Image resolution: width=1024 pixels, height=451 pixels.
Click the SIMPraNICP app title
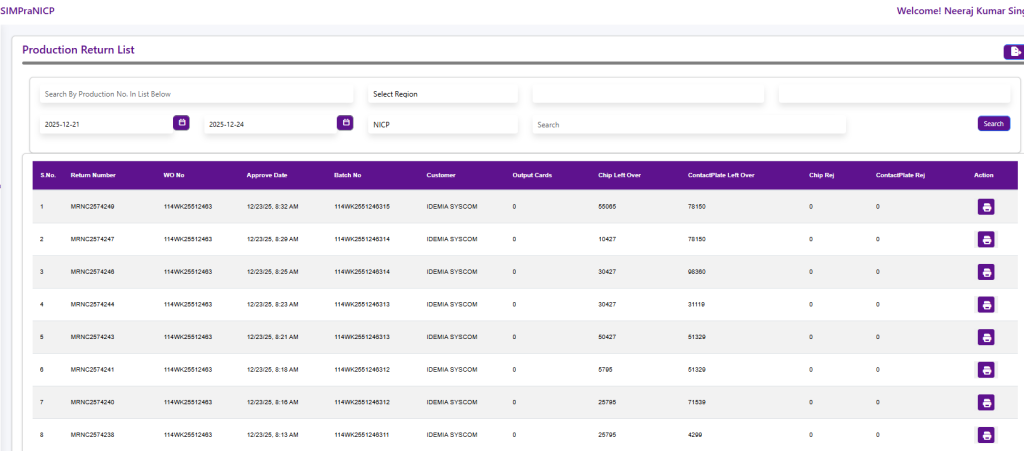pos(27,11)
